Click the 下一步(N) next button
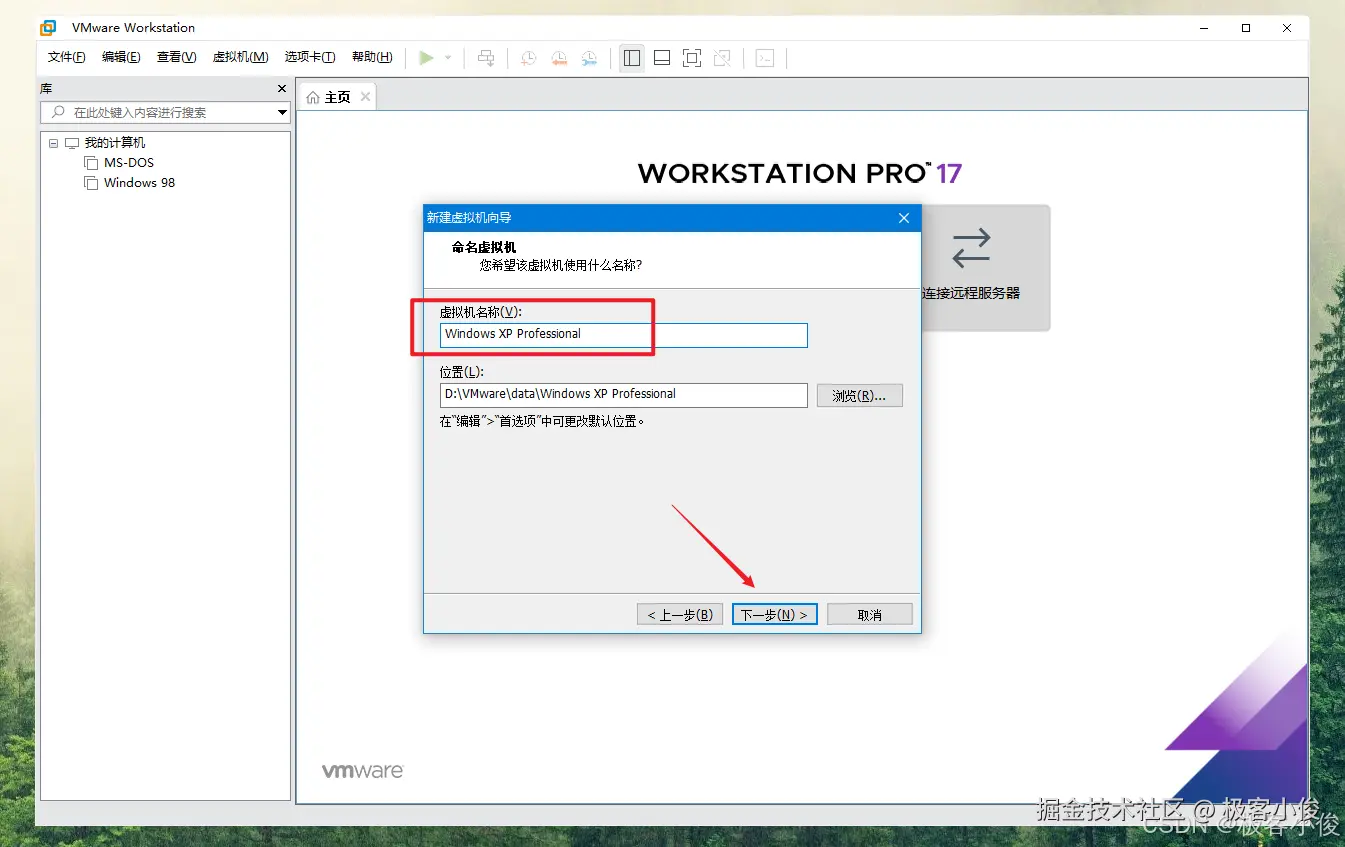1345x847 pixels. [x=775, y=614]
